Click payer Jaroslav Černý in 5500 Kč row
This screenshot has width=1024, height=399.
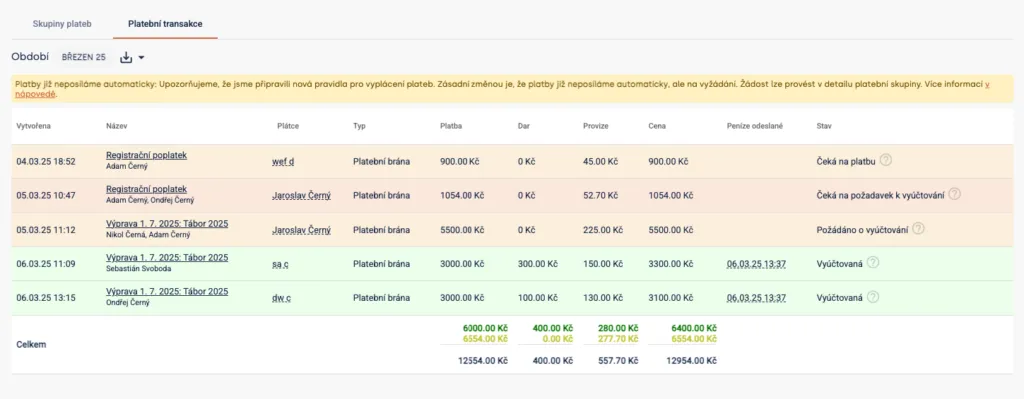coord(301,230)
